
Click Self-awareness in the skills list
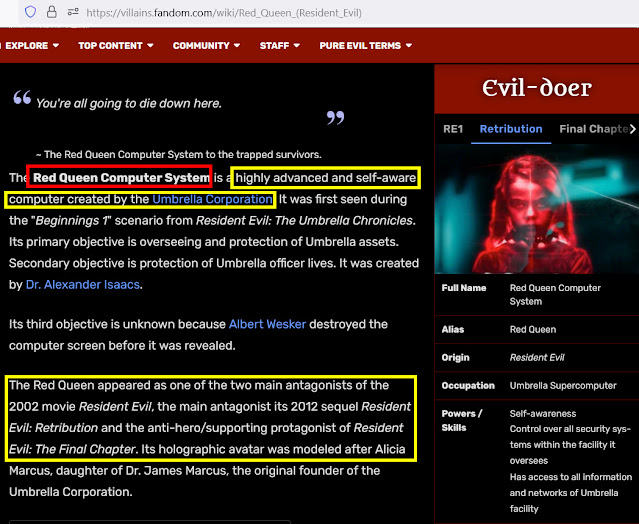(543, 414)
